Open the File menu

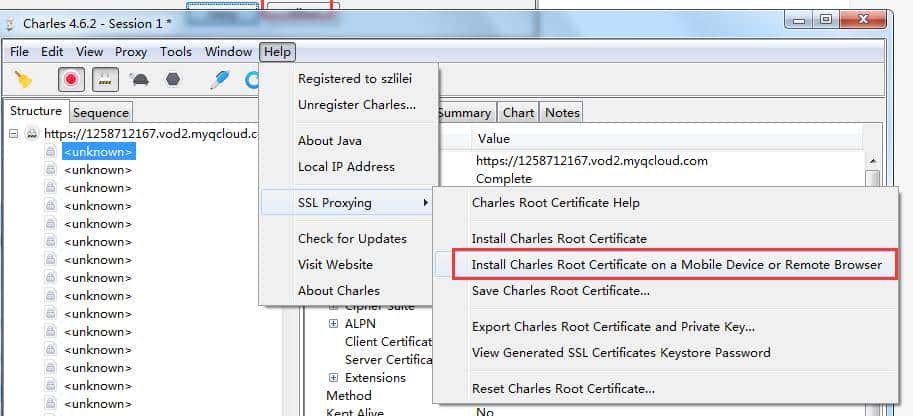[19, 52]
